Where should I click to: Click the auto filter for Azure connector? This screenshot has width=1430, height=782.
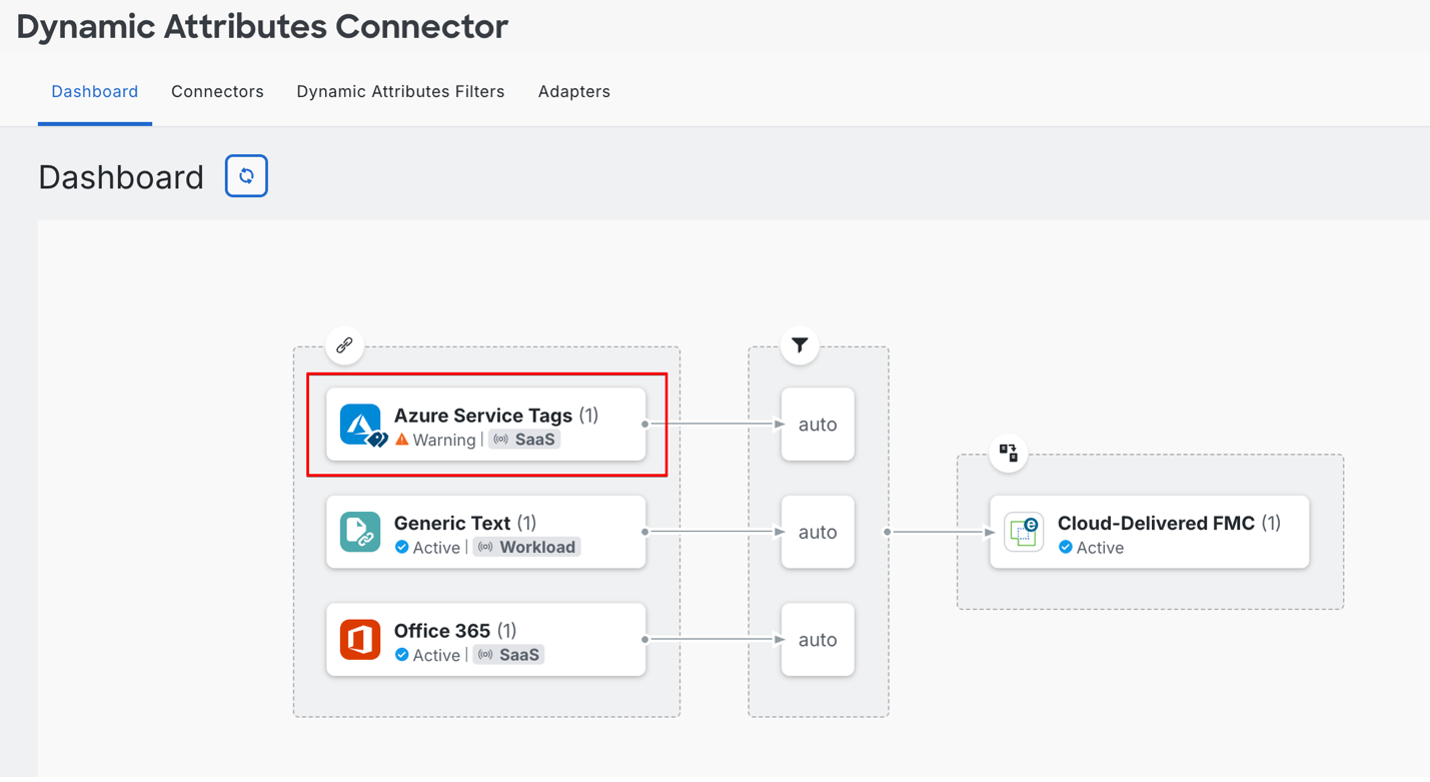coord(817,424)
